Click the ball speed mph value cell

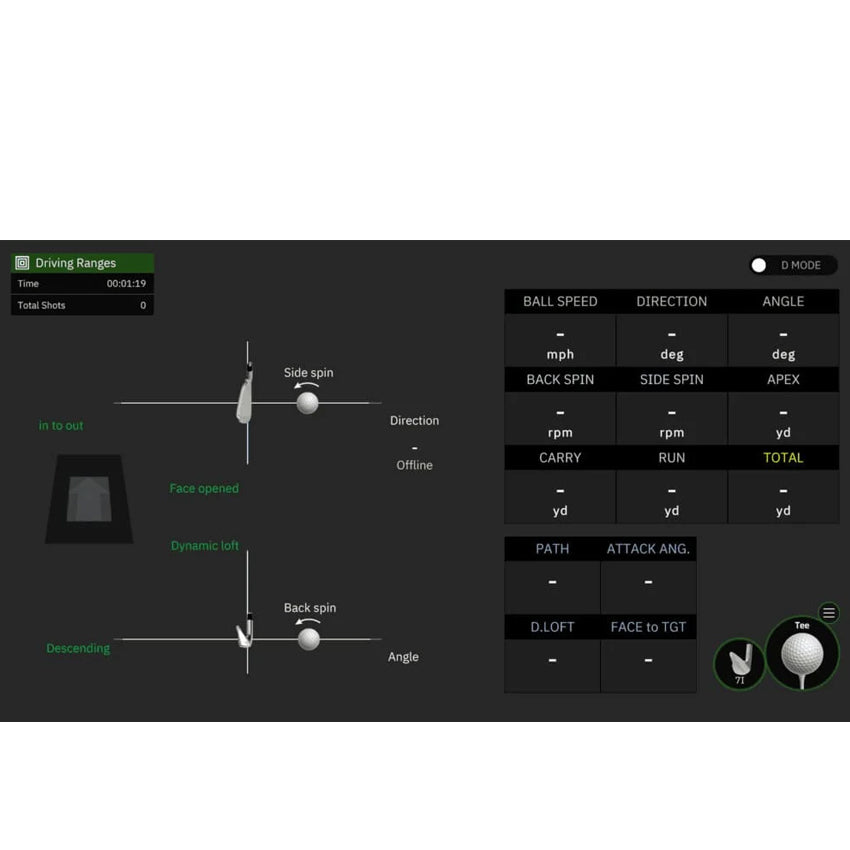point(560,341)
